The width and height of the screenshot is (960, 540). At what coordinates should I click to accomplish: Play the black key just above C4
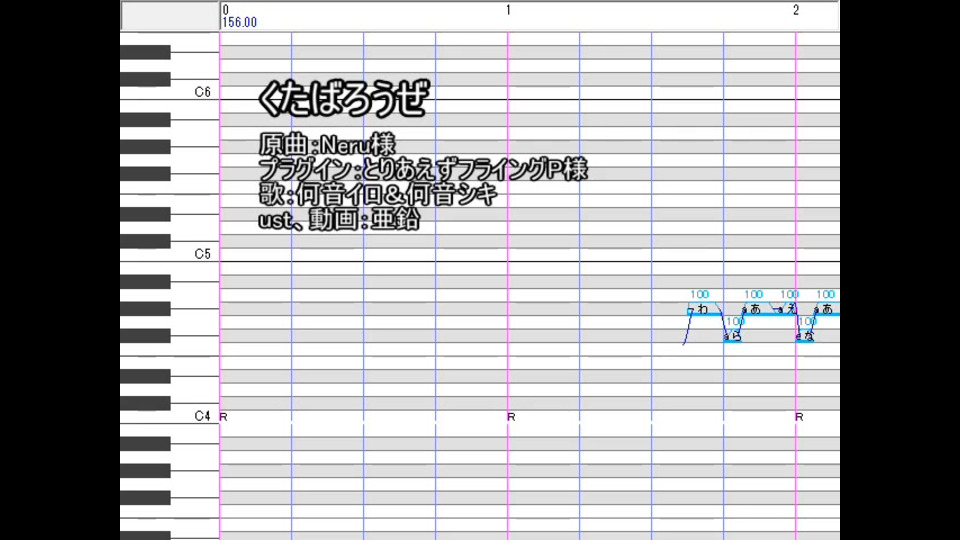click(x=145, y=403)
